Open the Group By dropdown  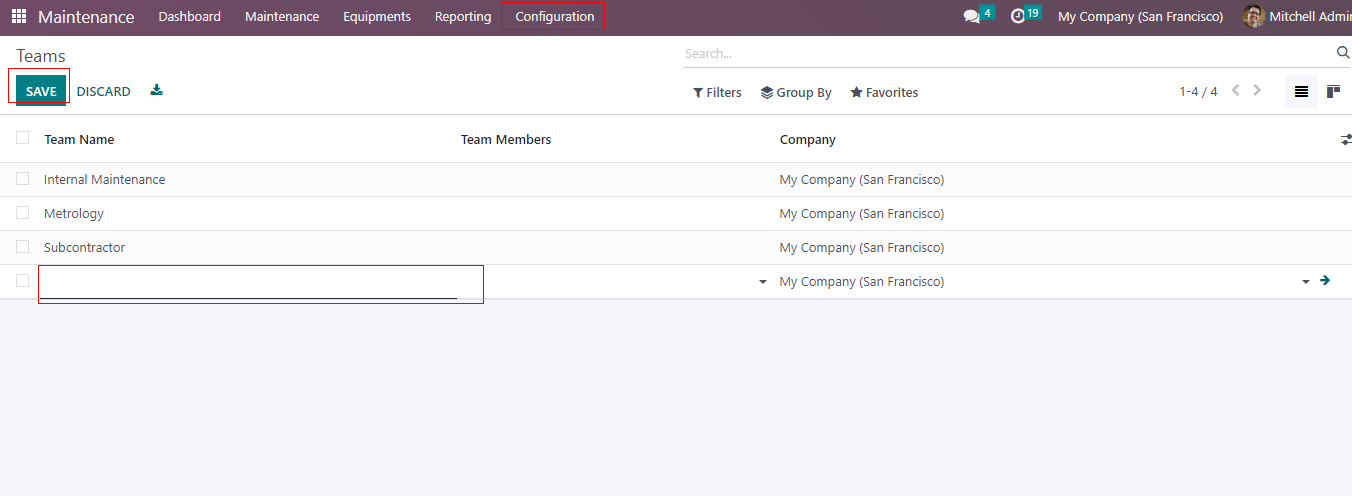click(796, 93)
